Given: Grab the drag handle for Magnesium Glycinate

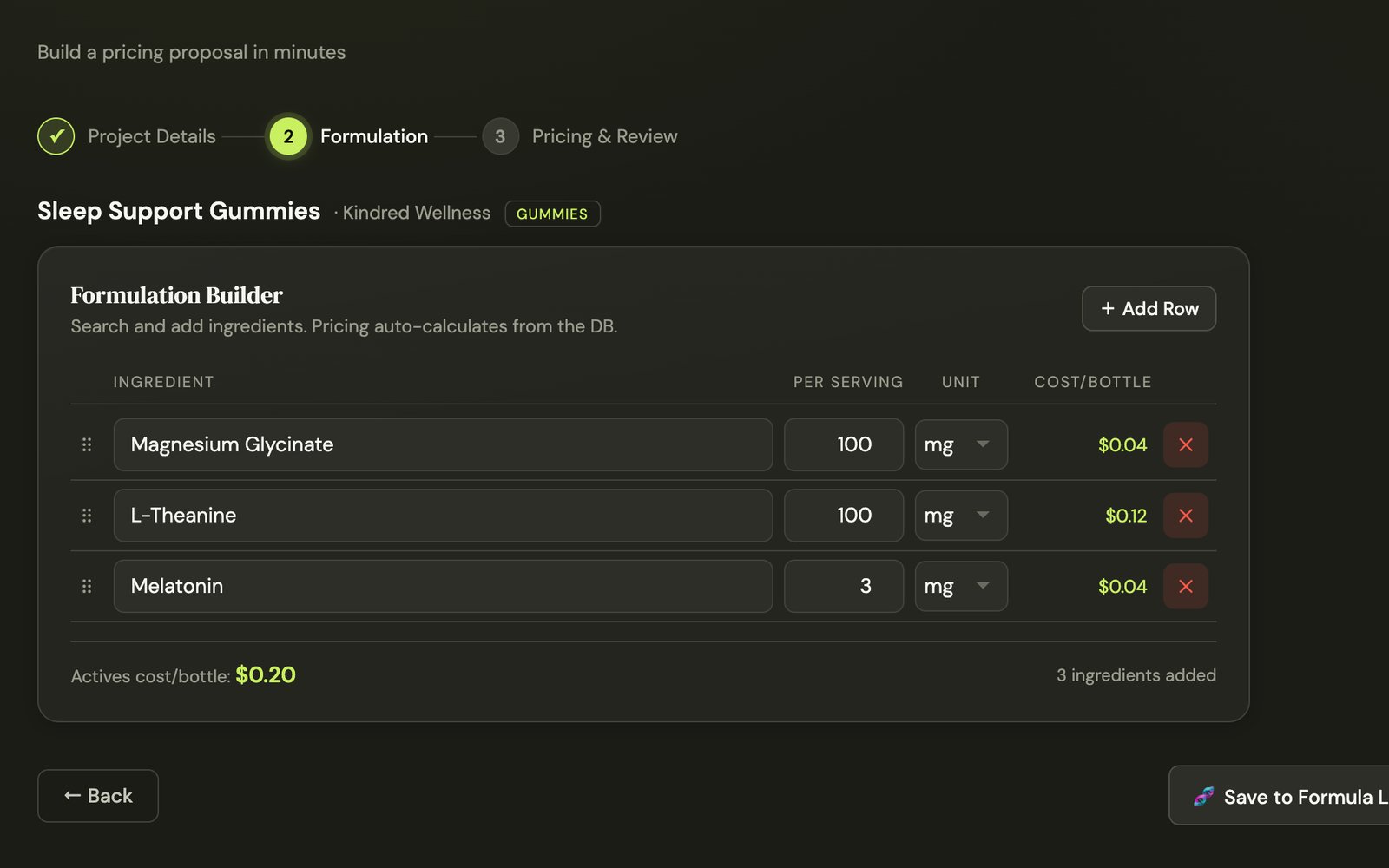Looking at the screenshot, I should (x=87, y=444).
